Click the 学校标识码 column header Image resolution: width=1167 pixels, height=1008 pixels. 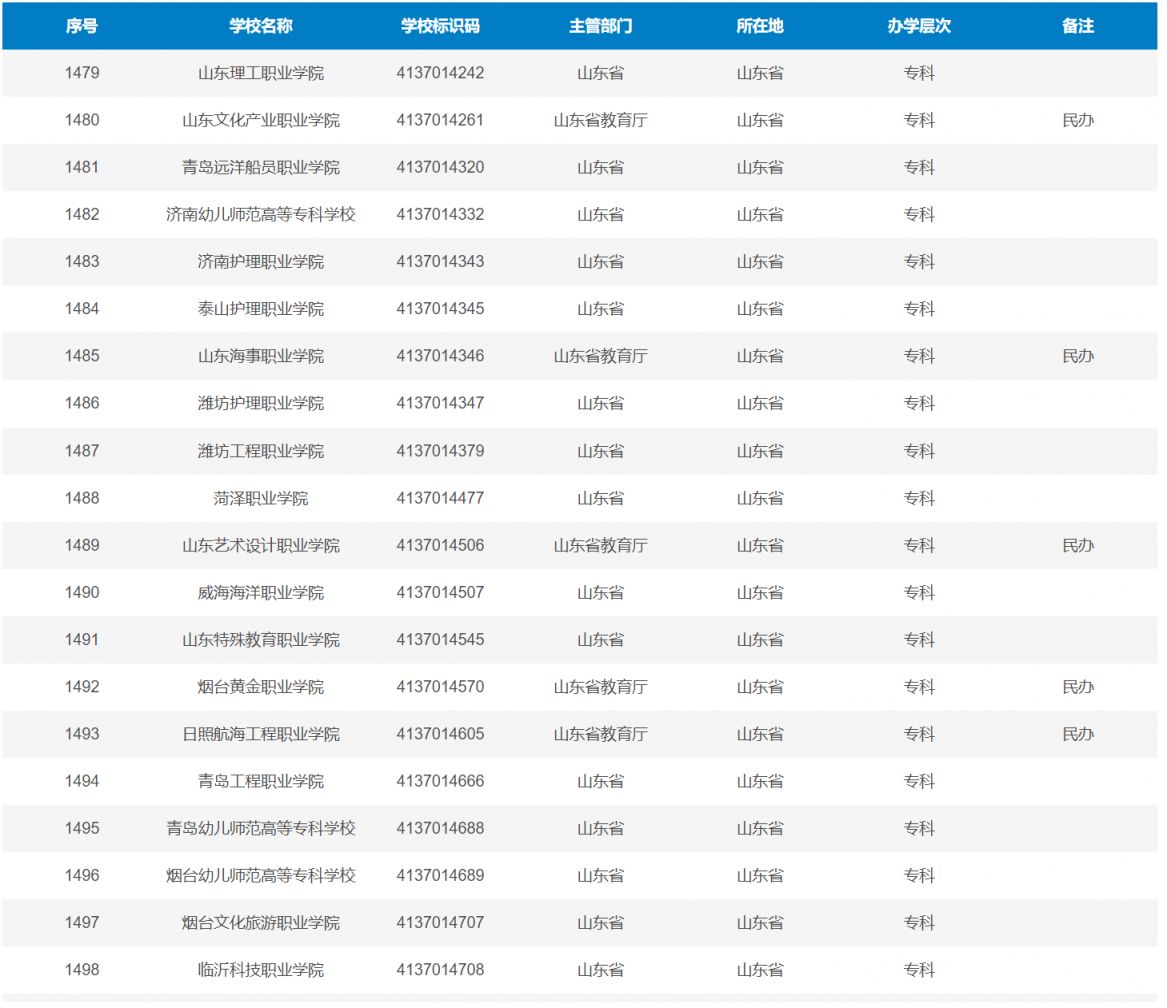pos(440,26)
